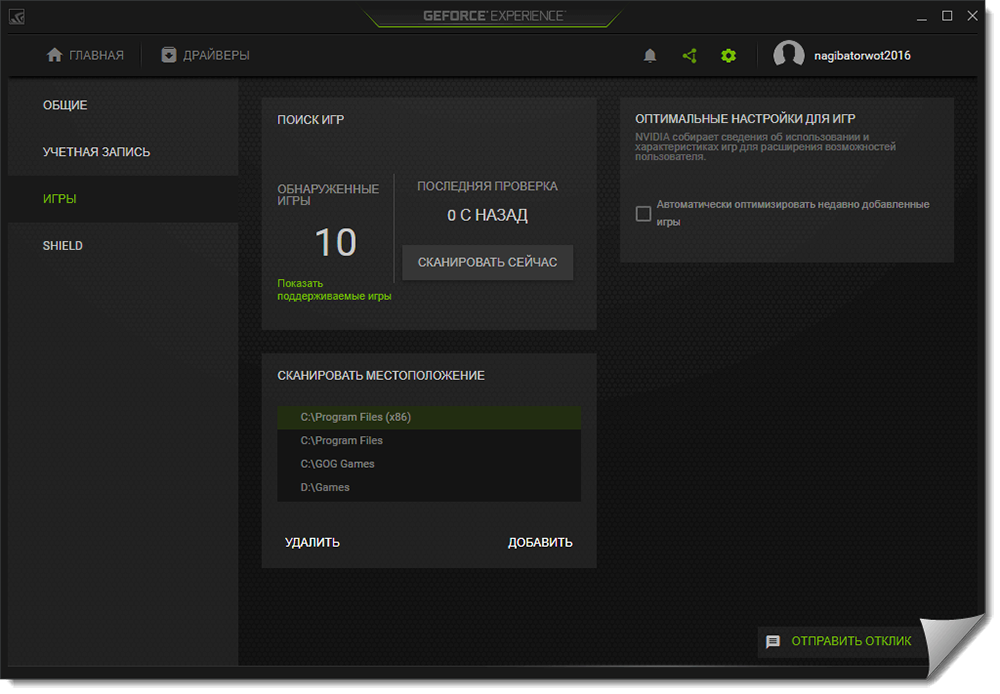Screen dimensions: 1000x694
Task: Open the share icon in top bar
Action: click(x=689, y=56)
